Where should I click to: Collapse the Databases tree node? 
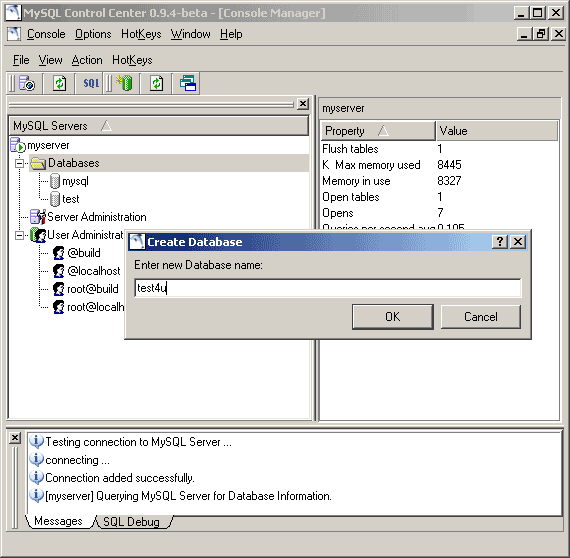pos(19,164)
